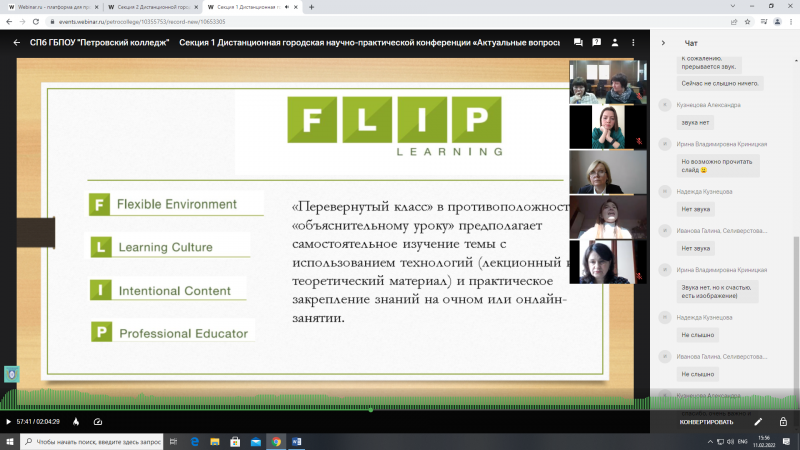Select the 'Секция 1 Дистанционная' active tab
The width and height of the screenshot is (800, 450).
click(x=245, y=7)
